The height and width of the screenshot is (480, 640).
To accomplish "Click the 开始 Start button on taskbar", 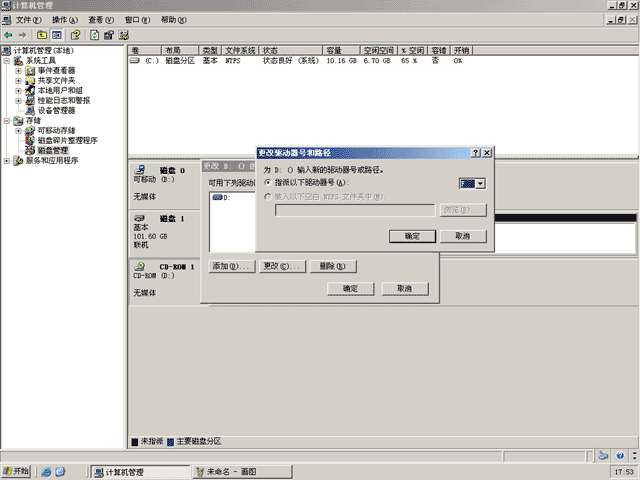I will [16, 471].
